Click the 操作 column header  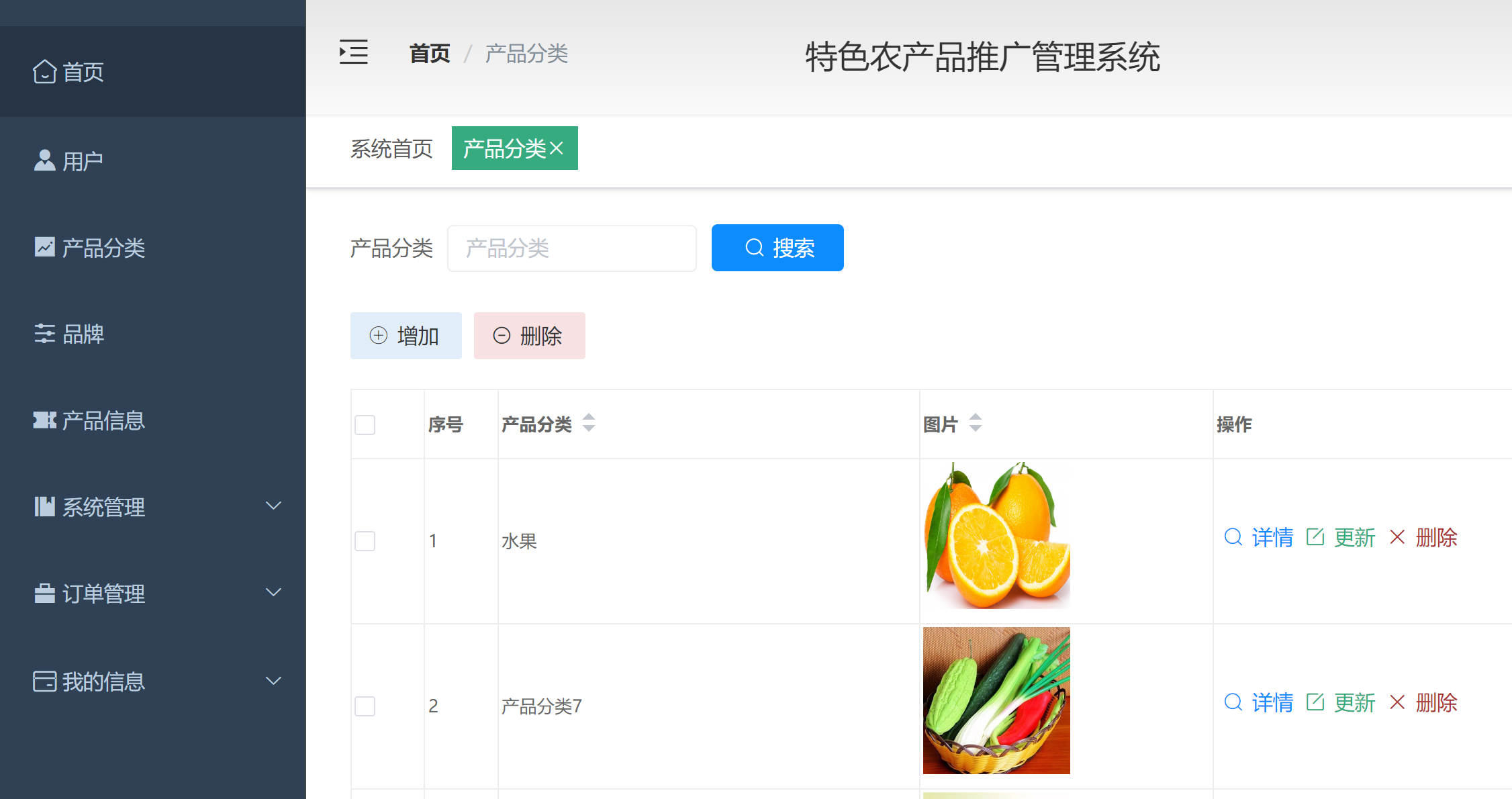(x=1234, y=424)
